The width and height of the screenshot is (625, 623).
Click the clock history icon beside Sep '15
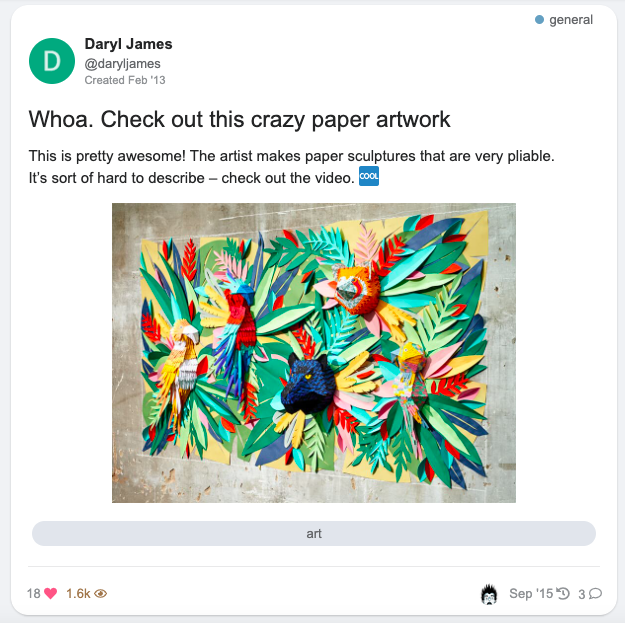[562, 594]
